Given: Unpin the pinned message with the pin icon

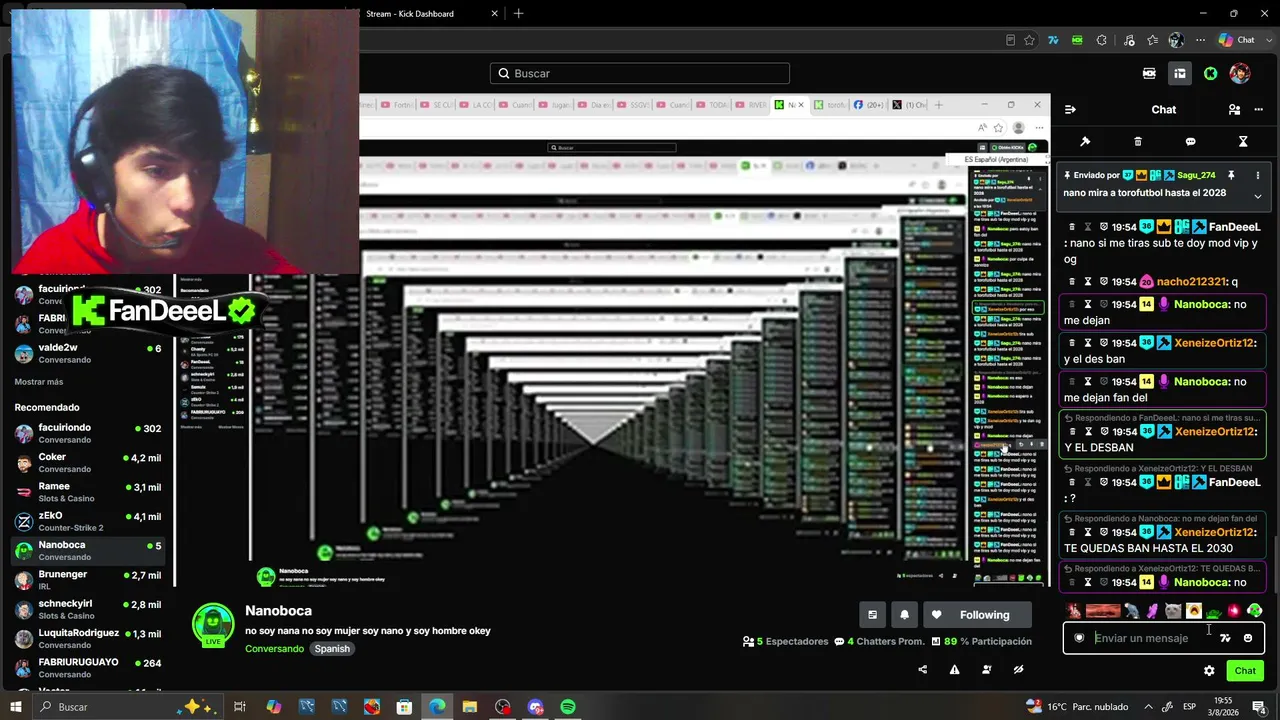Looking at the screenshot, I should point(1231,175).
